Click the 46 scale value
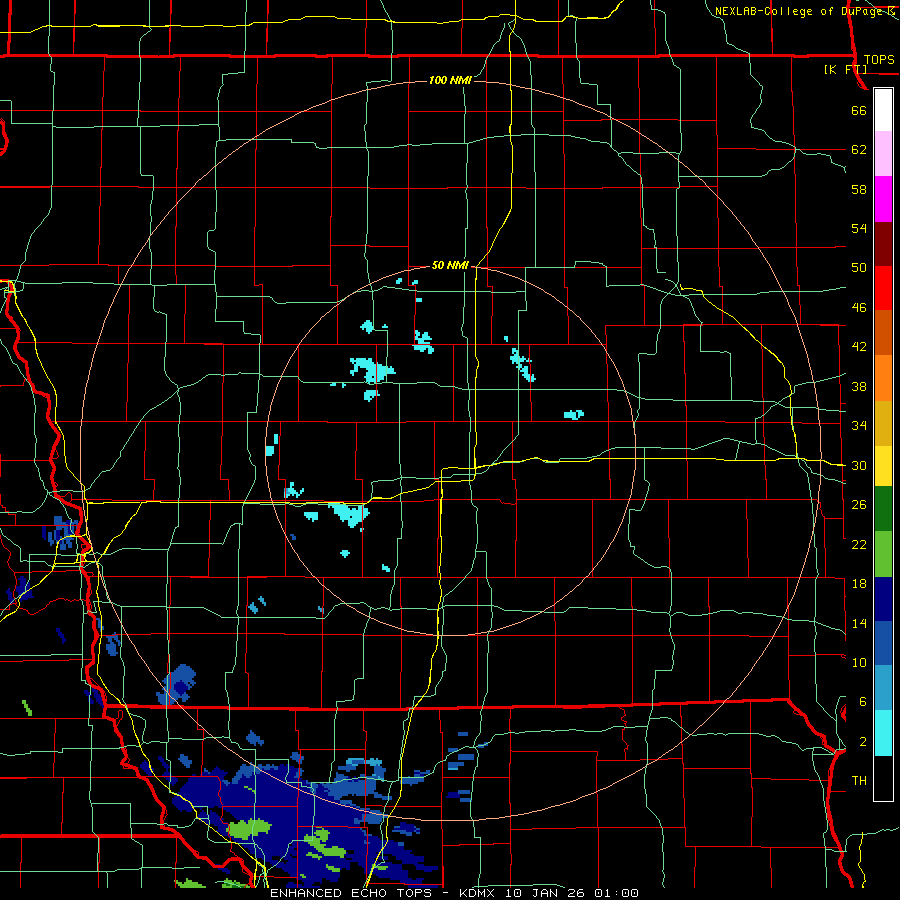 point(859,308)
